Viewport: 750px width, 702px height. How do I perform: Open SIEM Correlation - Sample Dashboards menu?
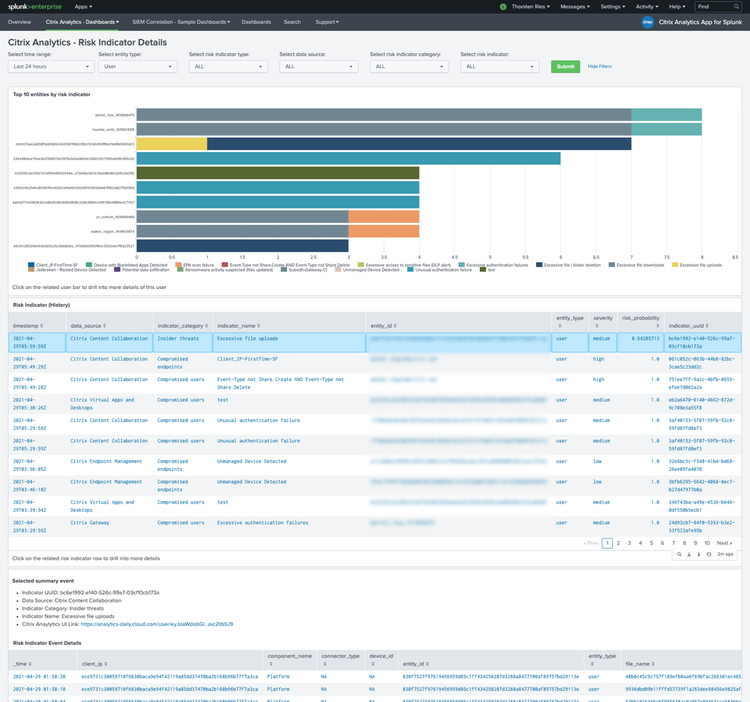181,22
